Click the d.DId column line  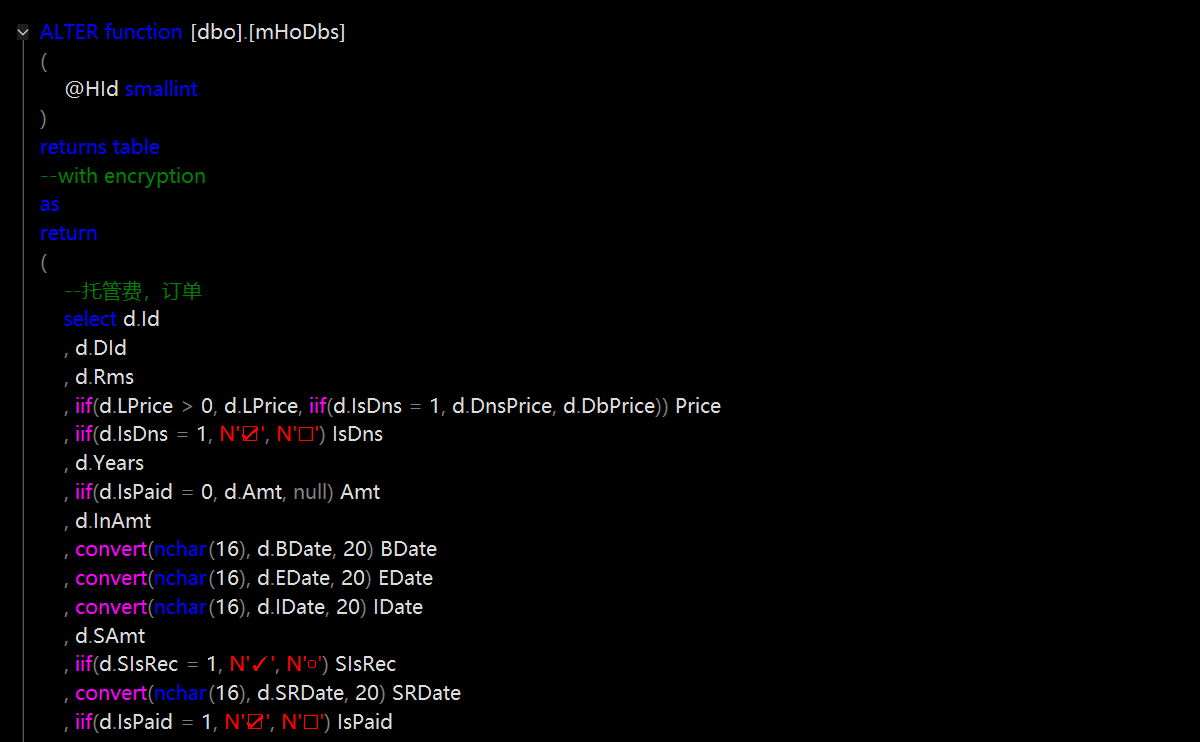click(100, 348)
